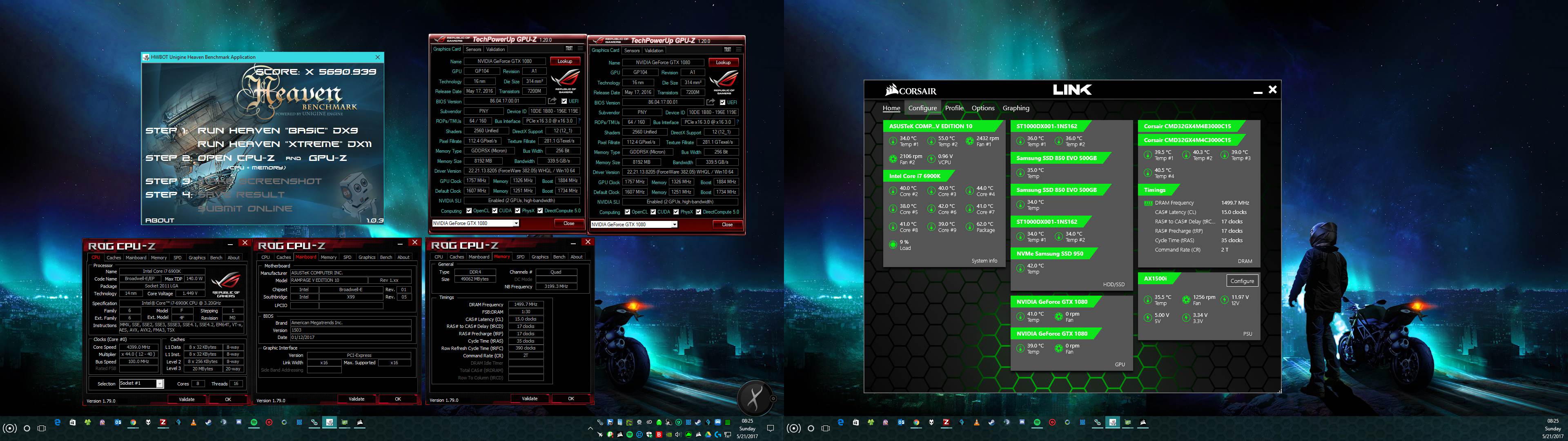Click BIOS share/export icon in right GPU-Z window
Image resolution: width=1568 pixels, height=441 pixels.
711,102
